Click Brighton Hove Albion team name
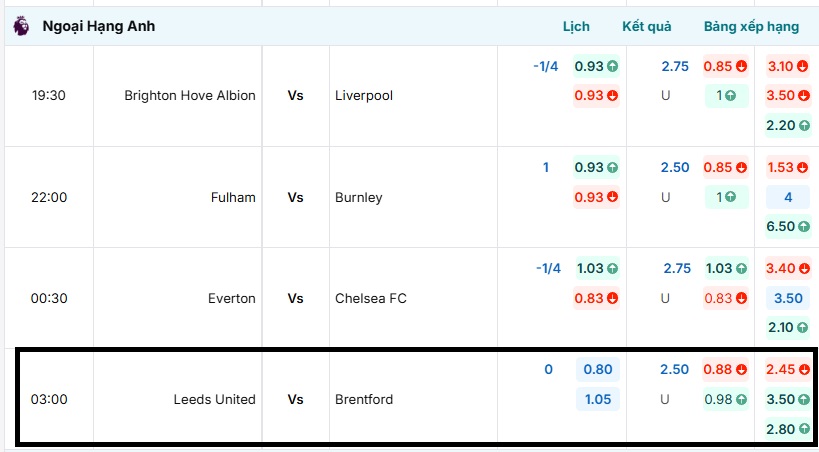819x452 pixels. pyautogui.click(x=190, y=96)
